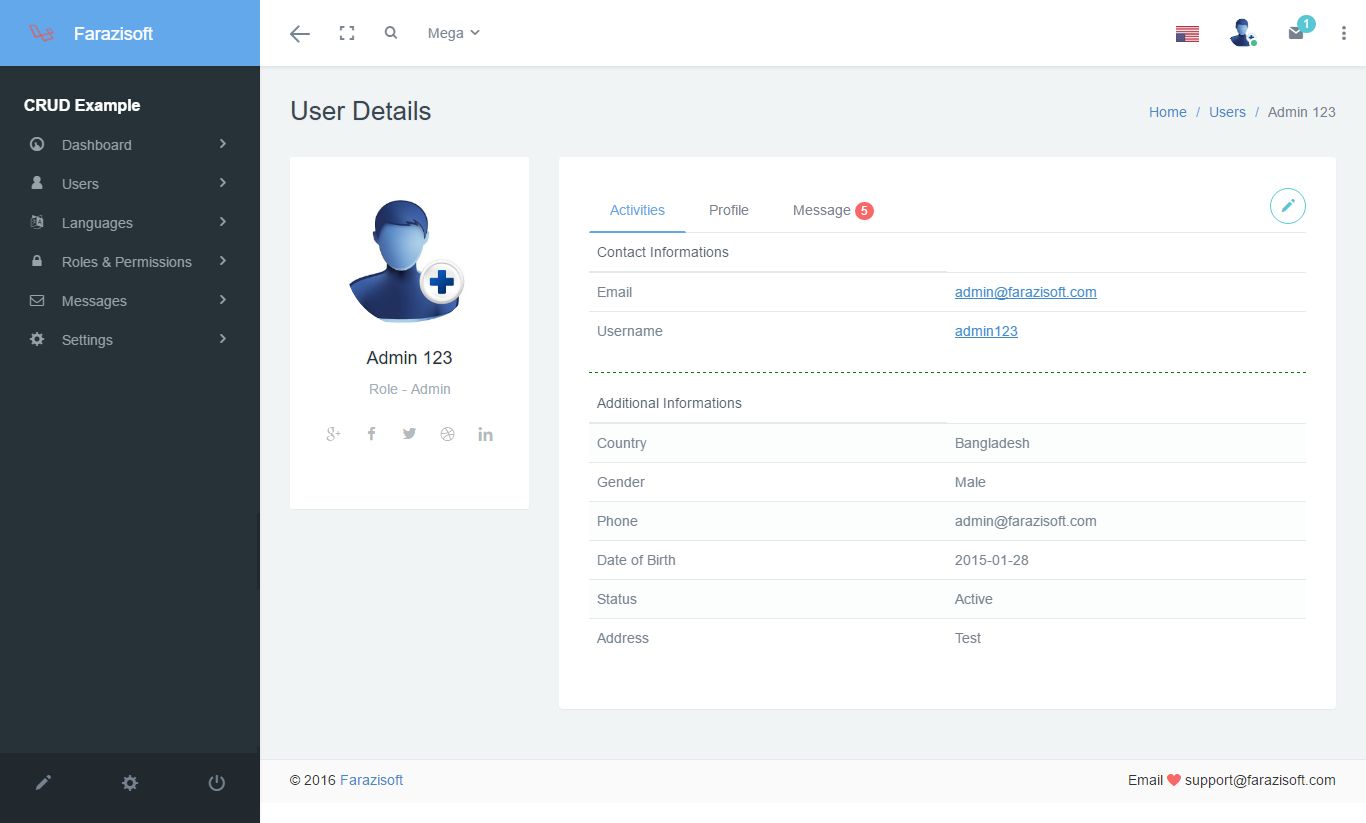Expand the Users menu chevron

tap(223, 183)
